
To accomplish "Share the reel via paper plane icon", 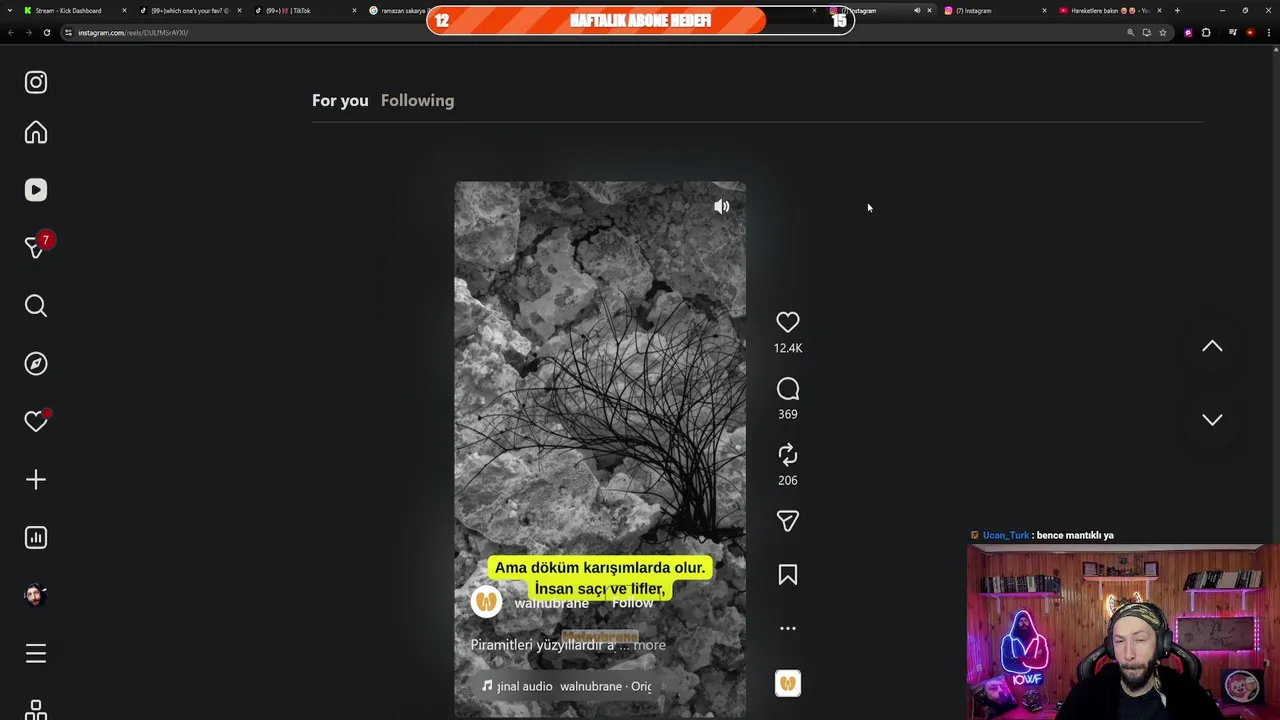I will click(788, 521).
